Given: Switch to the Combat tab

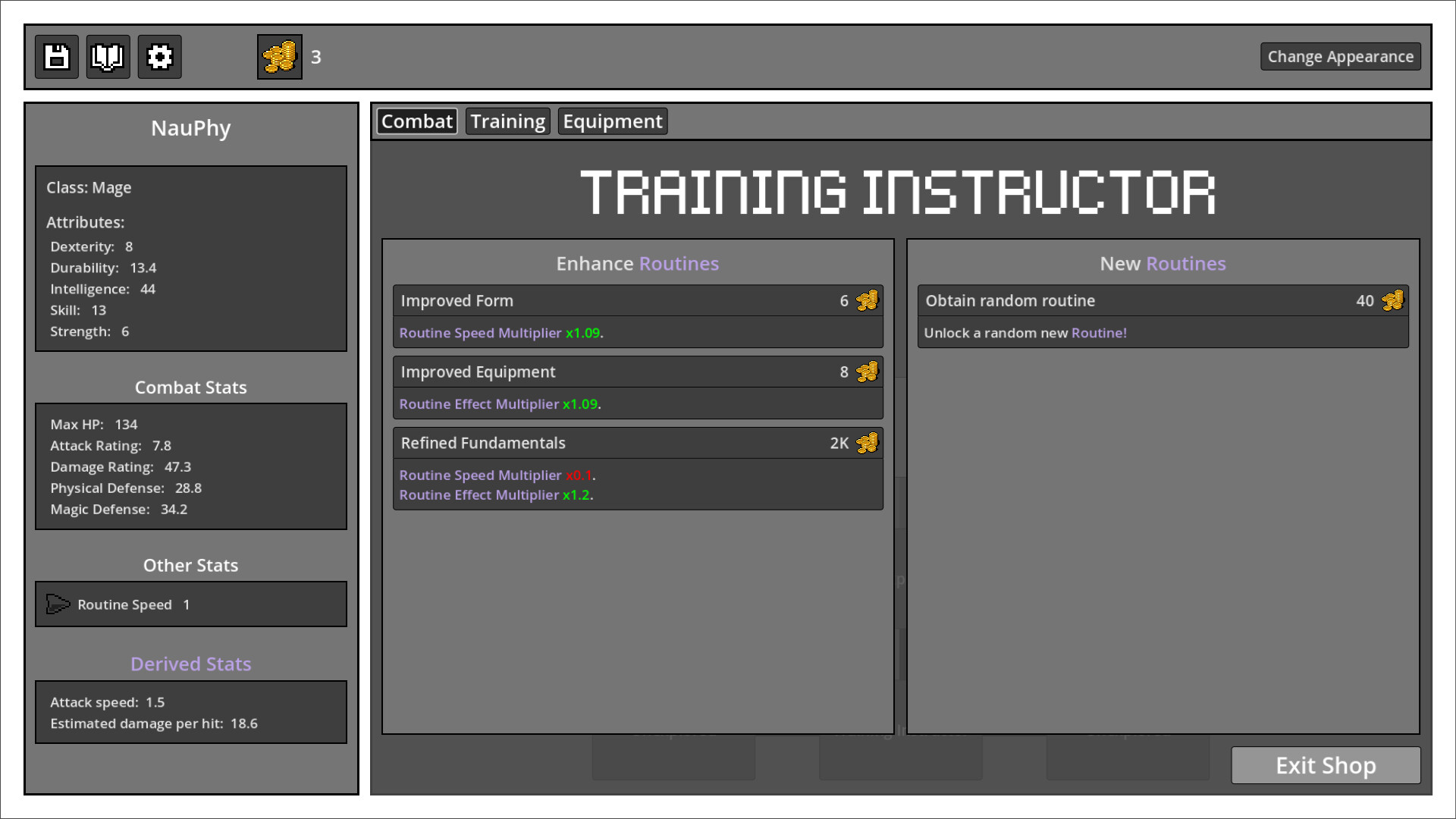Looking at the screenshot, I should click(416, 121).
